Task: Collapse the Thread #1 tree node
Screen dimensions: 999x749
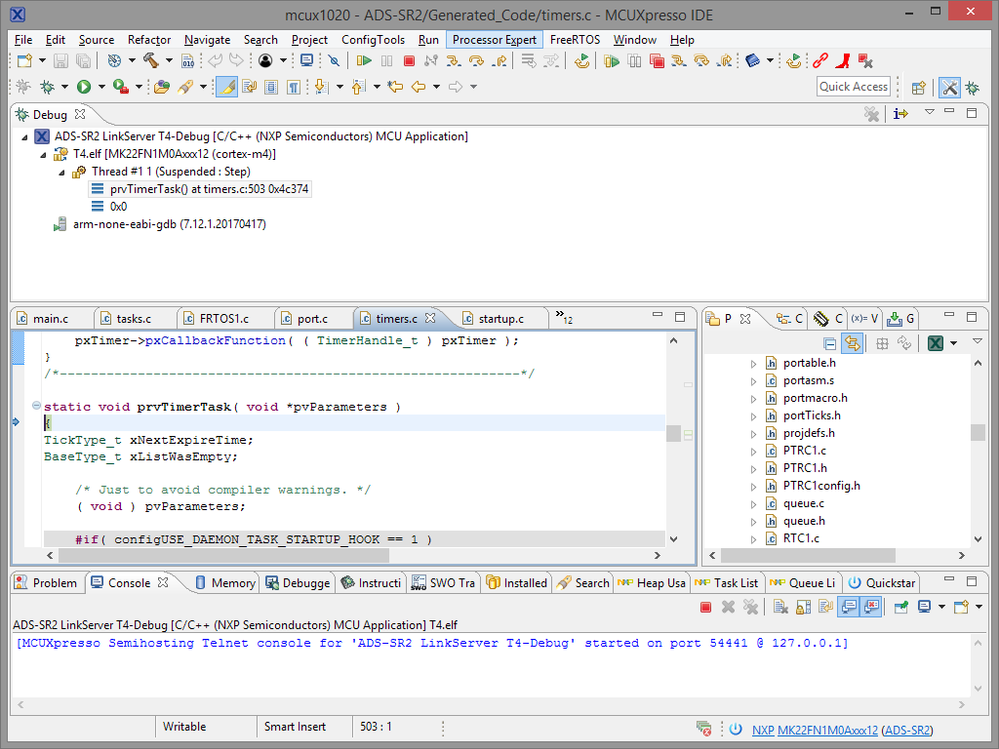Action: pos(62,173)
